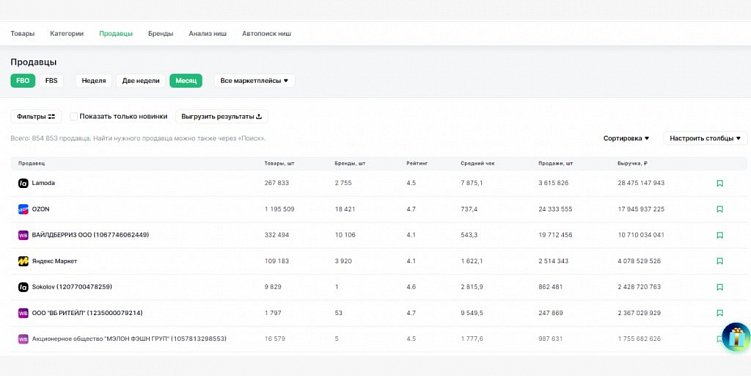
Task: Click the Продажи, шт column header
Action: (556, 163)
